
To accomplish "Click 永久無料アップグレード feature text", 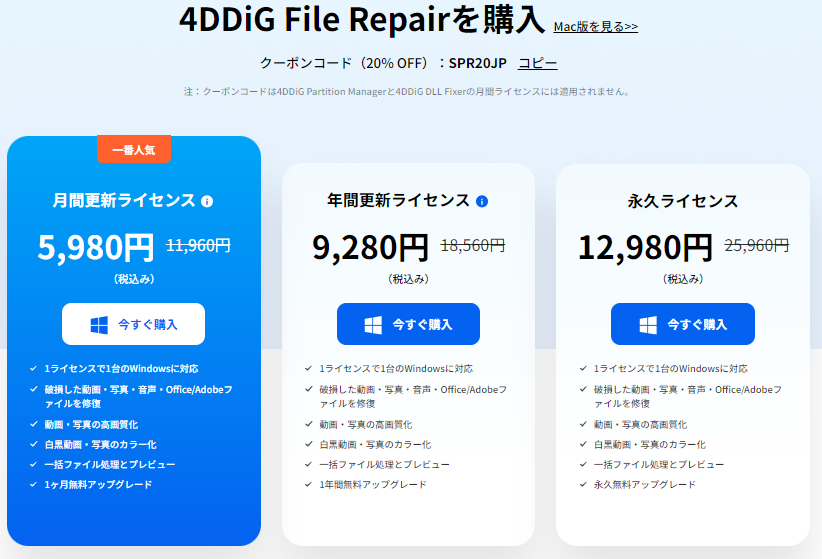I will pos(645,485).
